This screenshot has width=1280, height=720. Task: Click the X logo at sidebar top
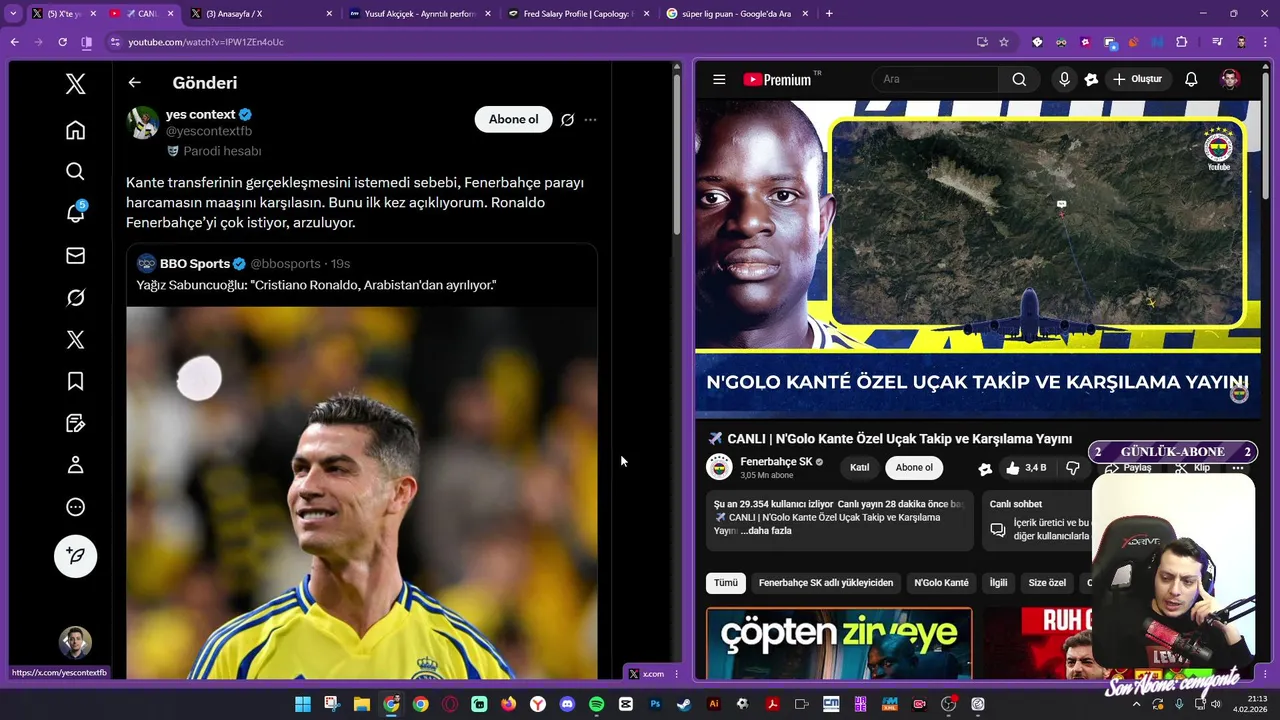(x=75, y=84)
